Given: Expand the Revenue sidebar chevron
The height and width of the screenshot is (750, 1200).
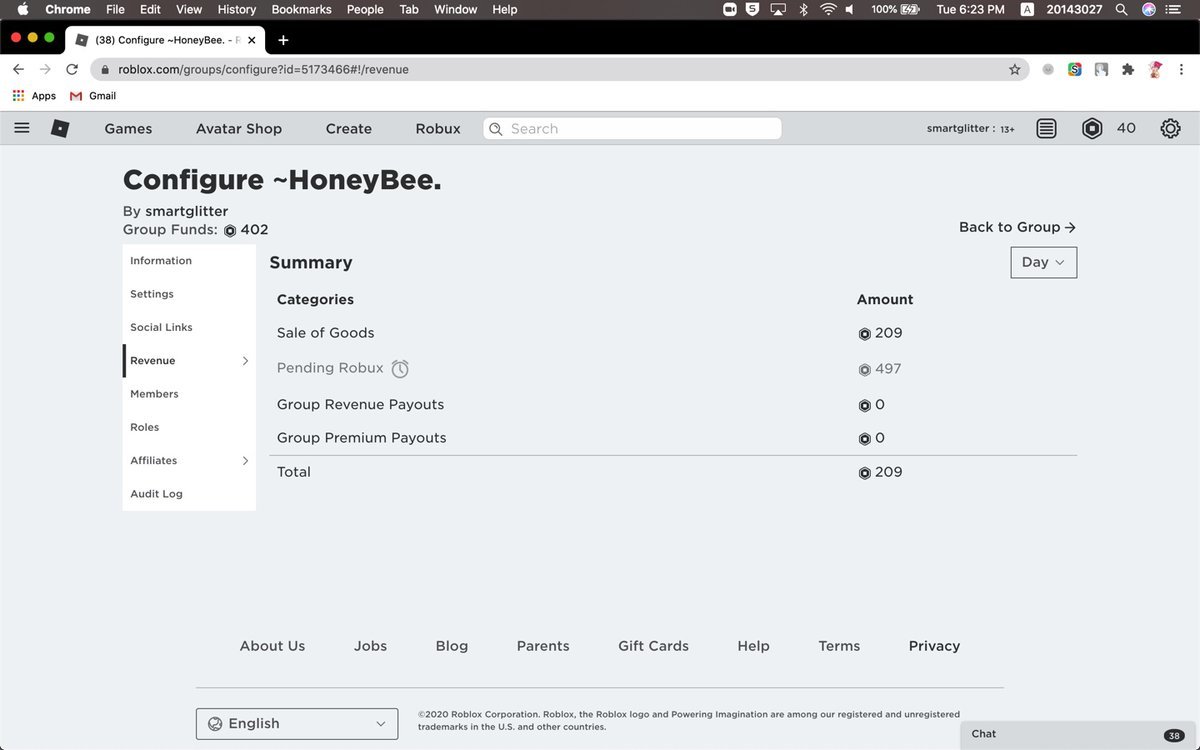Looking at the screenshot, I should [x=245, y=361].
